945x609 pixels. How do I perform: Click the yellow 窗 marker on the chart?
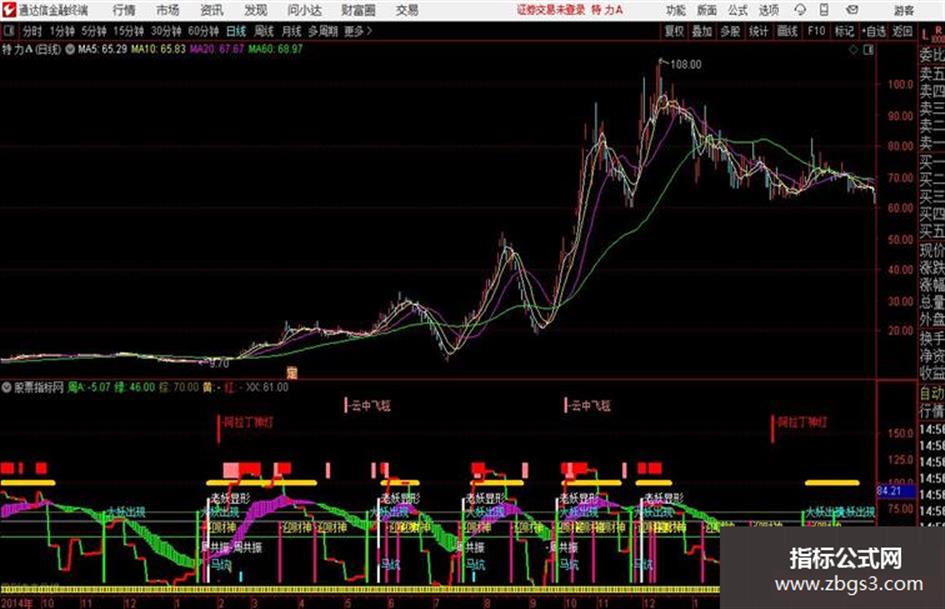pyautogui.click(x=292, y=373)
